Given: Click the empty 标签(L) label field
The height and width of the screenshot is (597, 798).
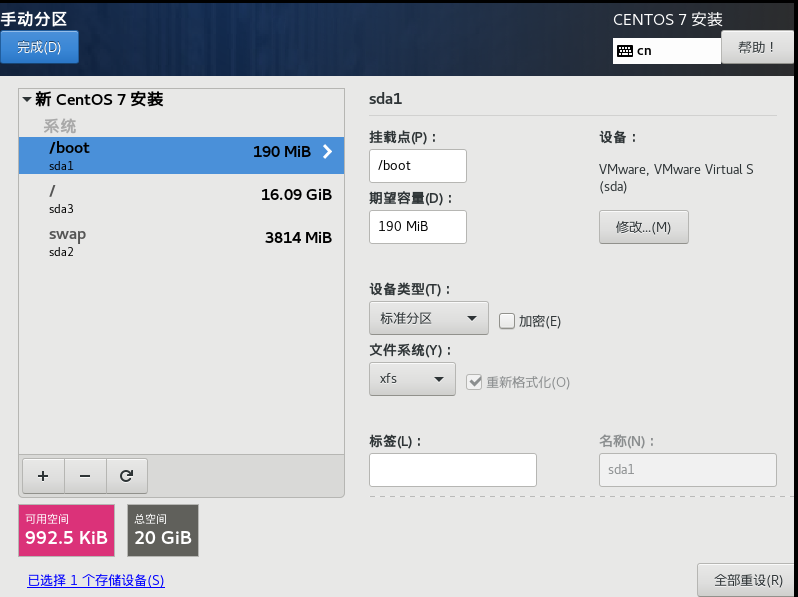Looking at the screenshot, I should [x=453, y=470].
